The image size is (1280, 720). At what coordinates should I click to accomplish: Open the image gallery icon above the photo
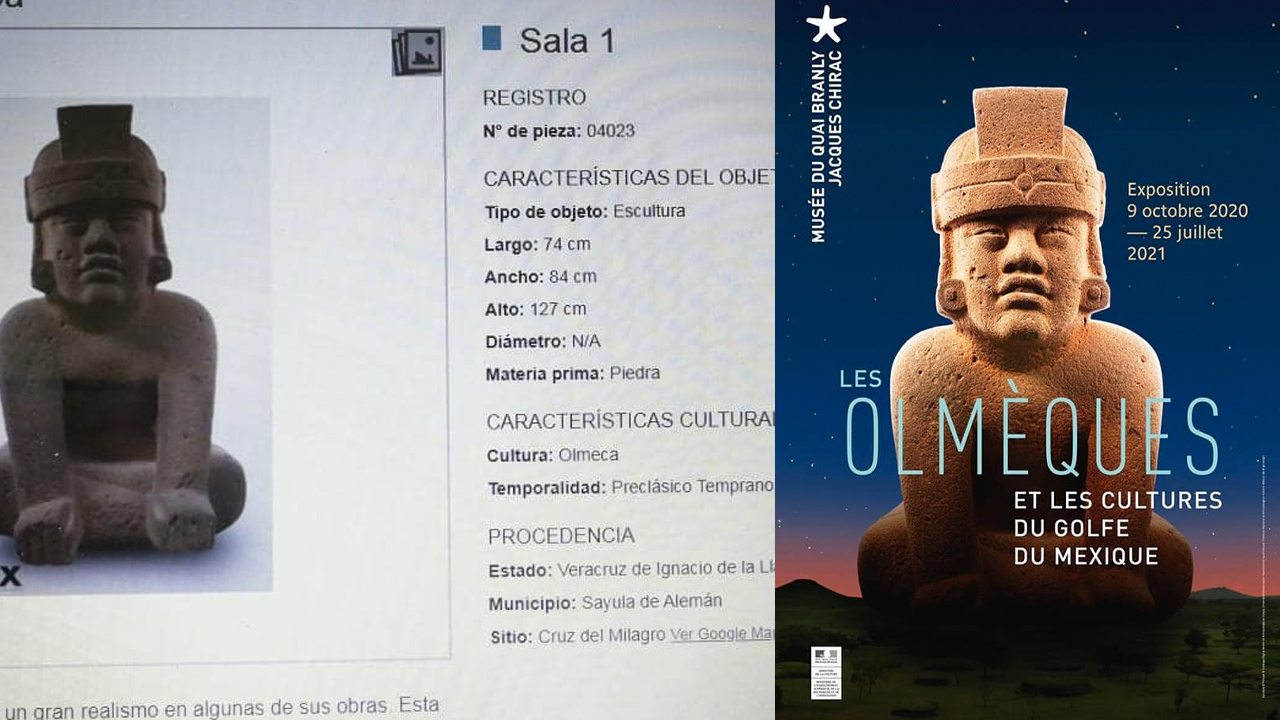[x=417, y=52]
